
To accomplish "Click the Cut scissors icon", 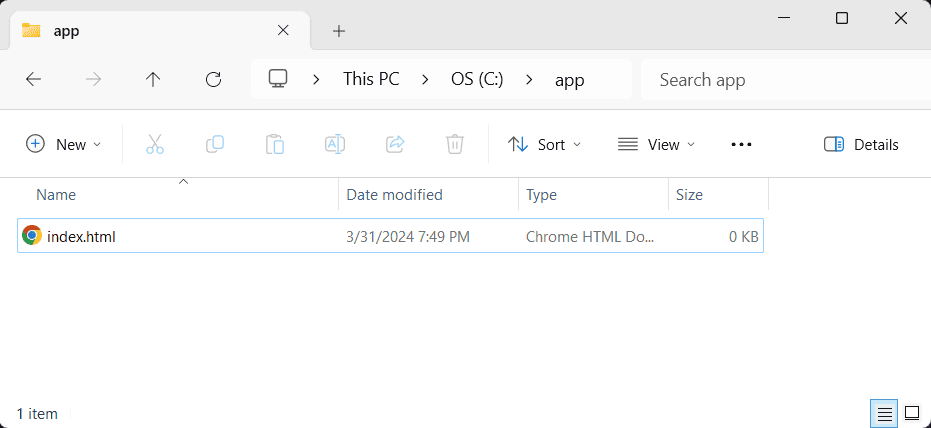I will [x=154, y=144].
